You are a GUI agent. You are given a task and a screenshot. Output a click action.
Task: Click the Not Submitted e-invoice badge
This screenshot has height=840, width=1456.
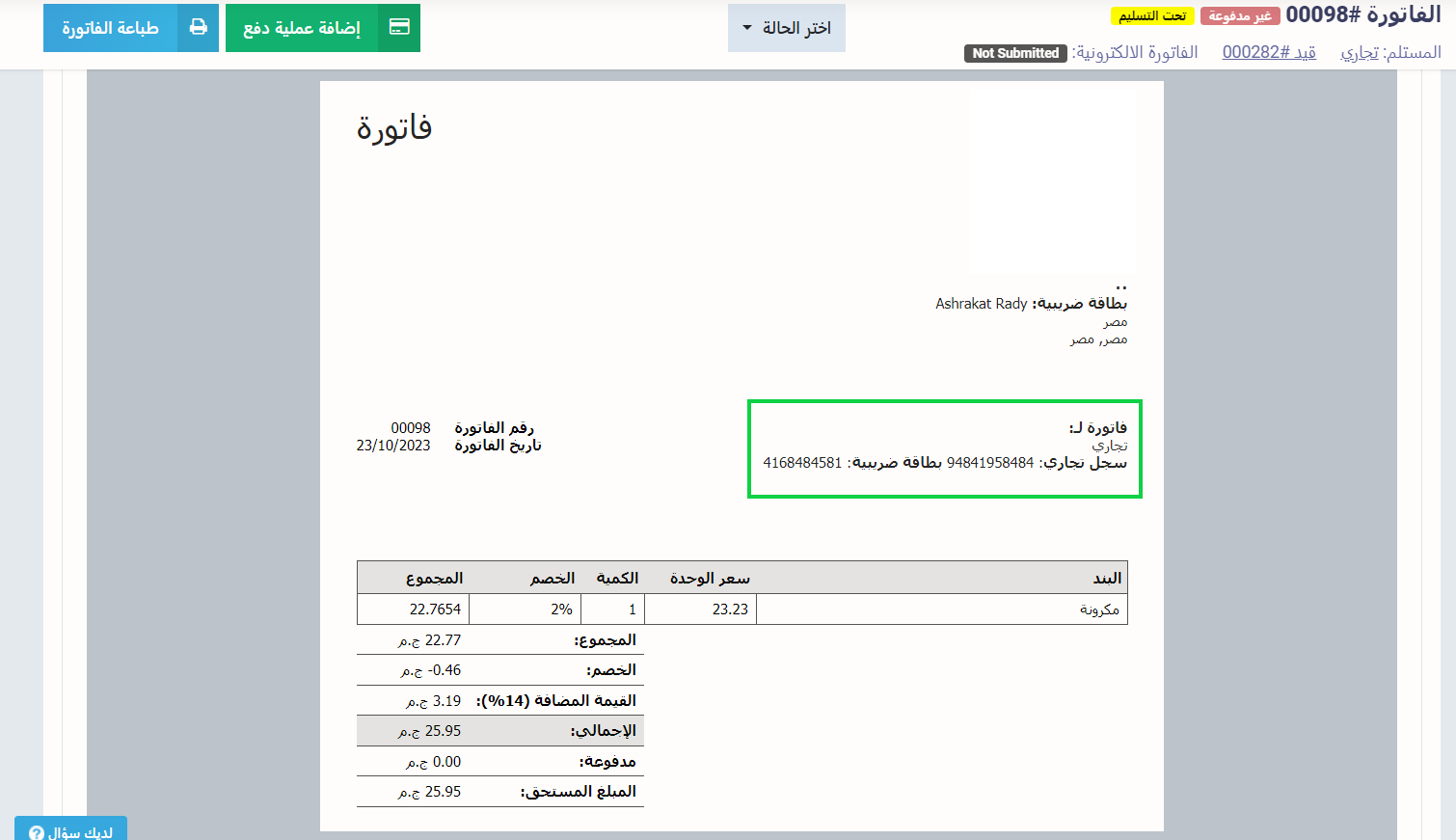pyautogui.click(x=1015, y=53)
